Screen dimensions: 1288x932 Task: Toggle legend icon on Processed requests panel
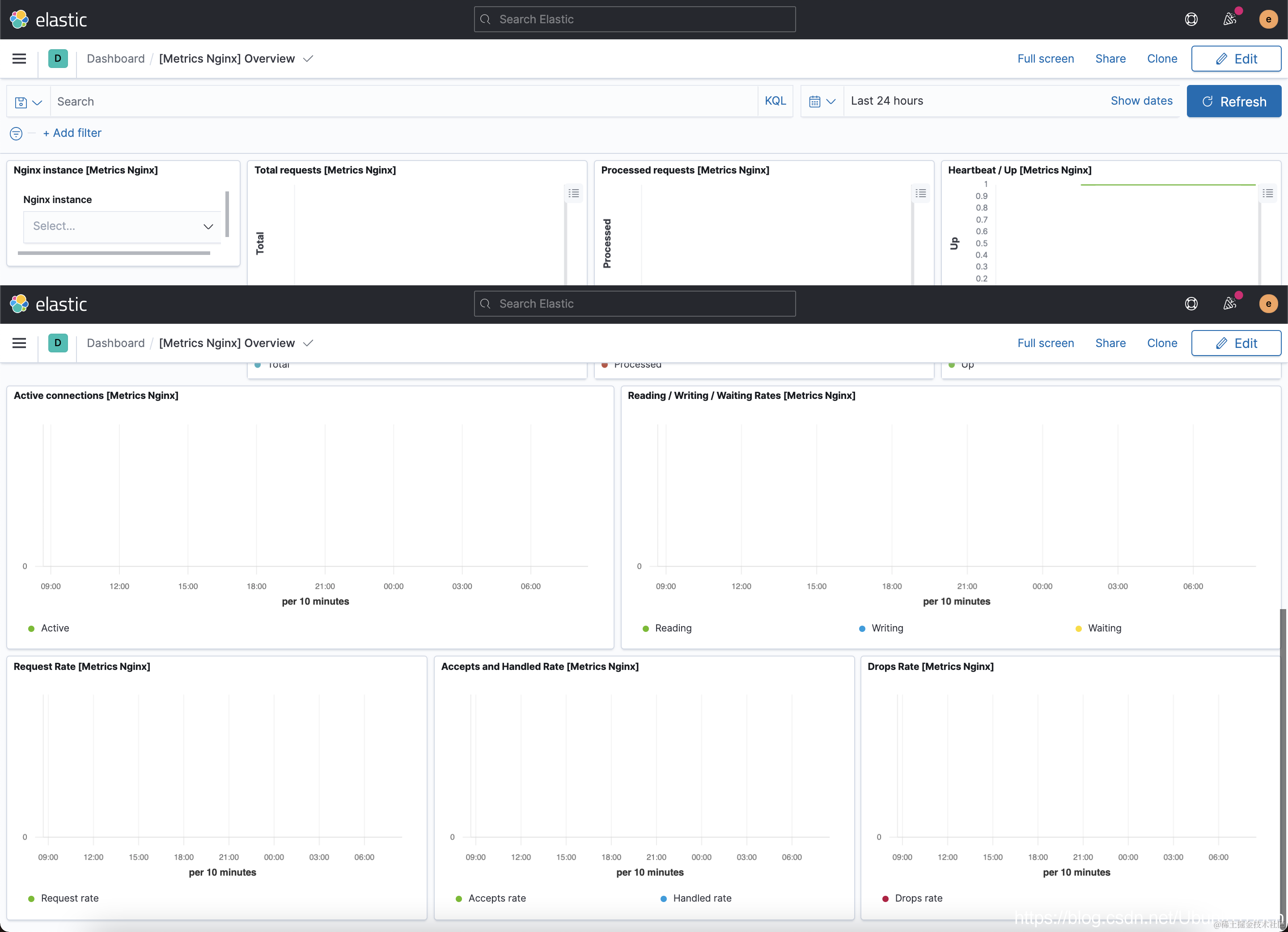(x=920, y=194)
